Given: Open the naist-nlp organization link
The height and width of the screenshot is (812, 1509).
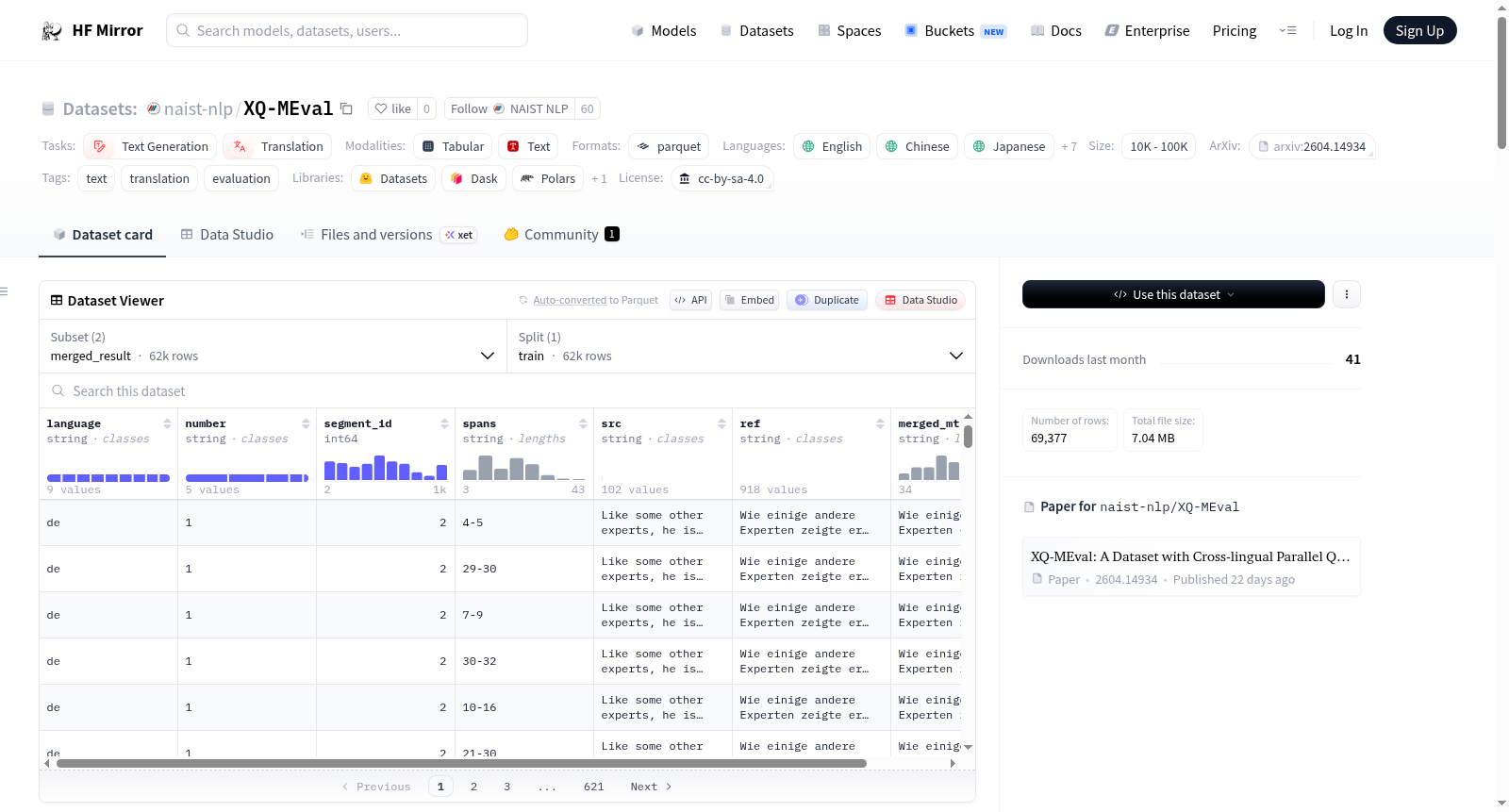Looking at the screenshot, I should [198, 108].
